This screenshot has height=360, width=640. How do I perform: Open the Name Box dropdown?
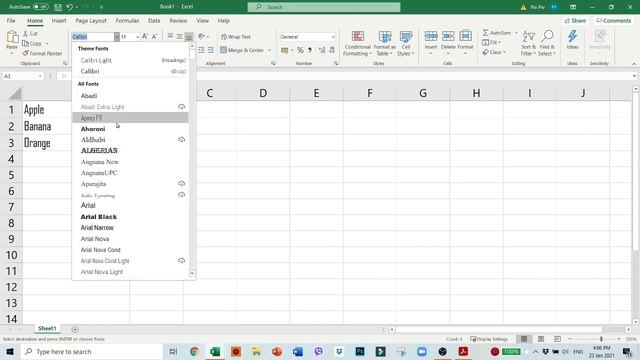click(40, 76)
